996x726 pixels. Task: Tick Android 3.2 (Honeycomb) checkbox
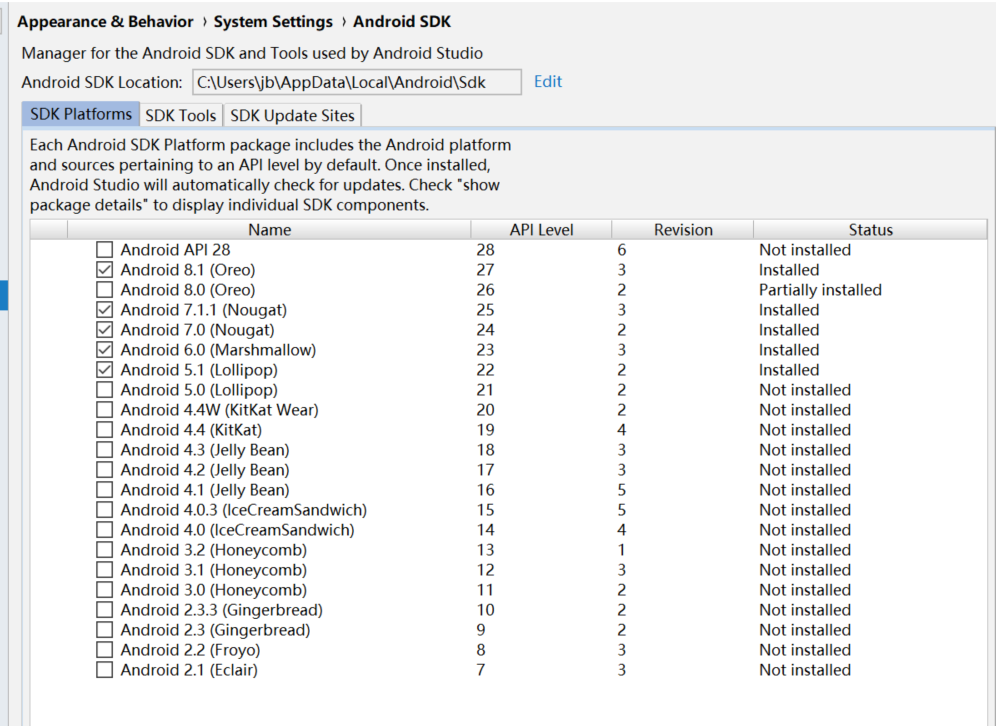(x=105, y=550)
